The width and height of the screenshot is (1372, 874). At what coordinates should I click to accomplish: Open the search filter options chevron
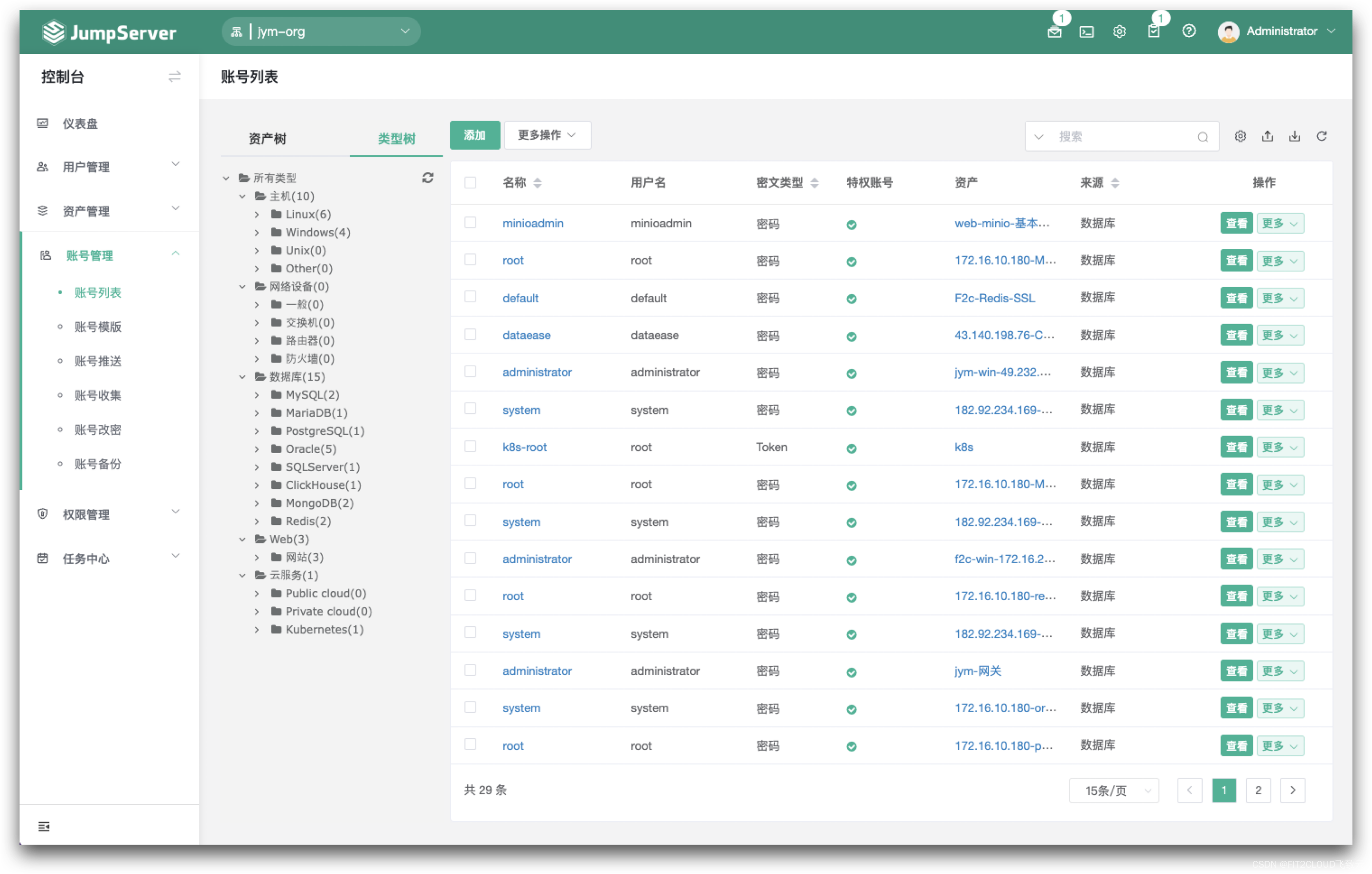(x=1038, y=137)
